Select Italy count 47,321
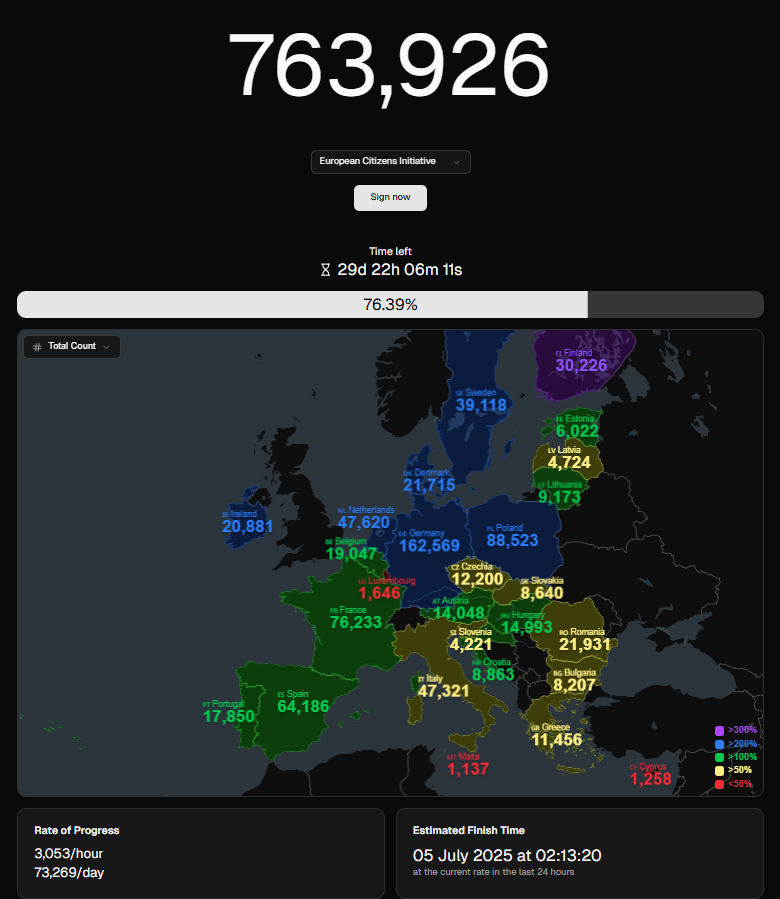This screenshot has width=780, height=899. 443,691
